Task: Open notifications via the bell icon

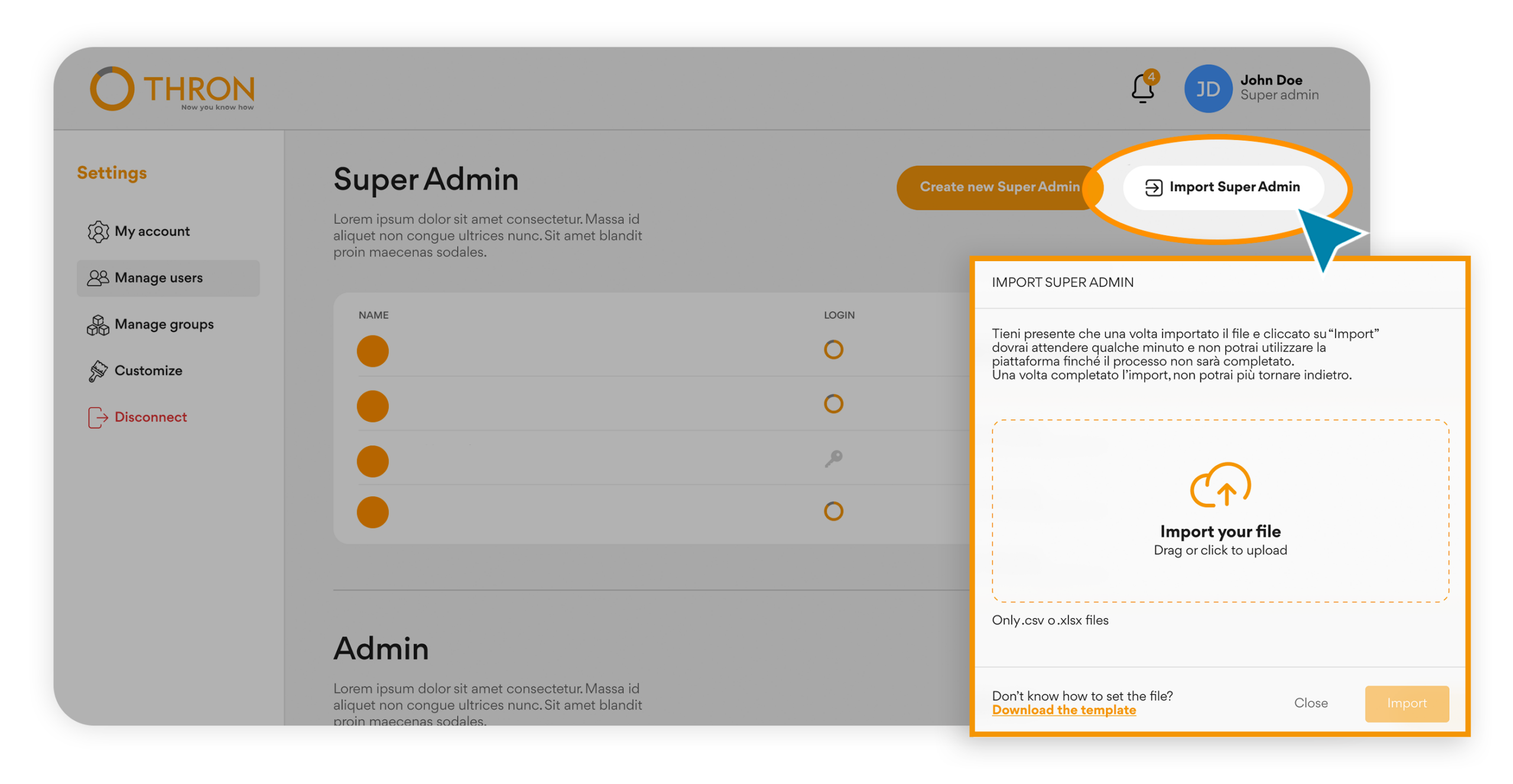Action: (1141, 89)
